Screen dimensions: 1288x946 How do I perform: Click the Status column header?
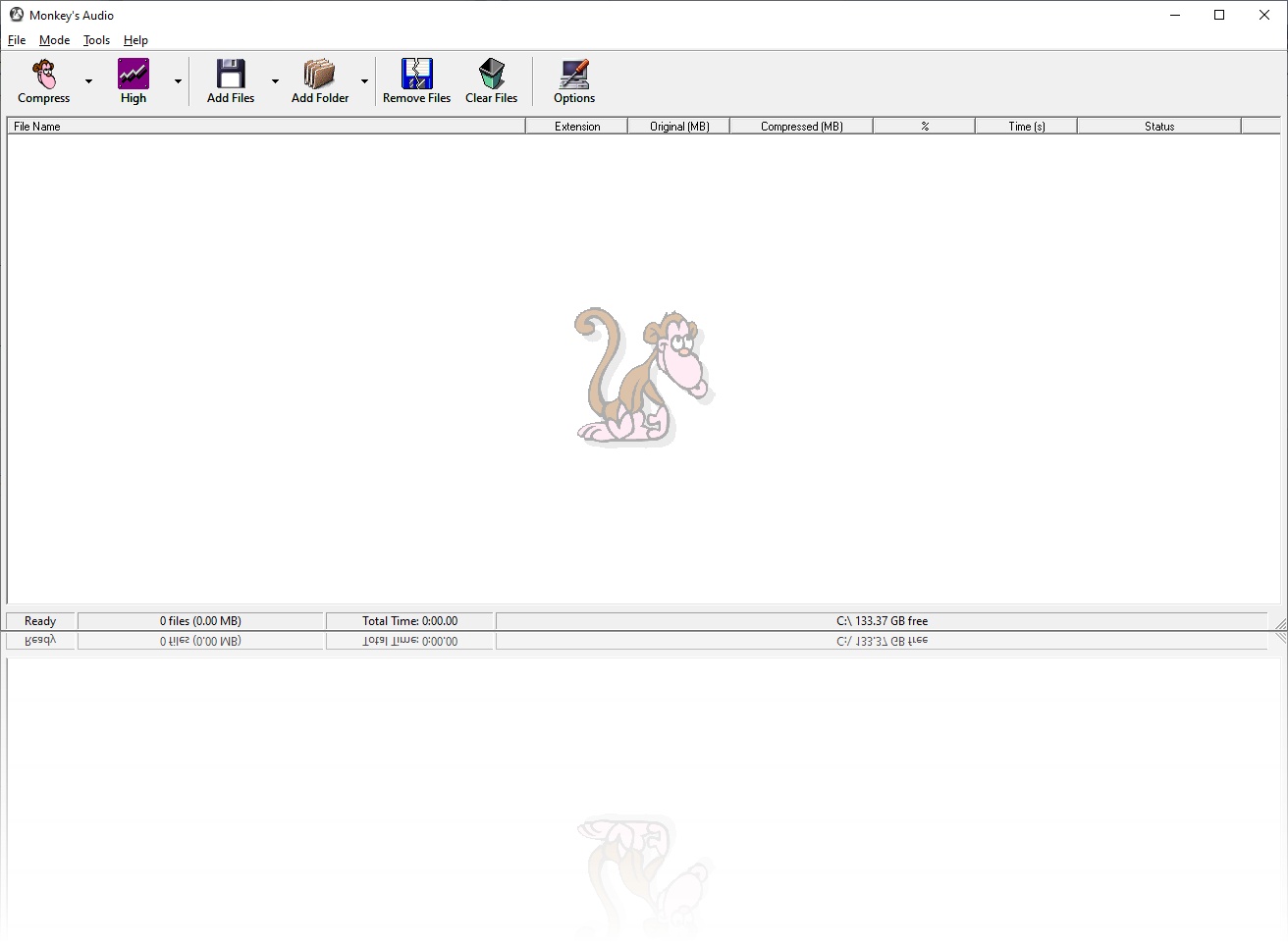(x=1159, y=127)
